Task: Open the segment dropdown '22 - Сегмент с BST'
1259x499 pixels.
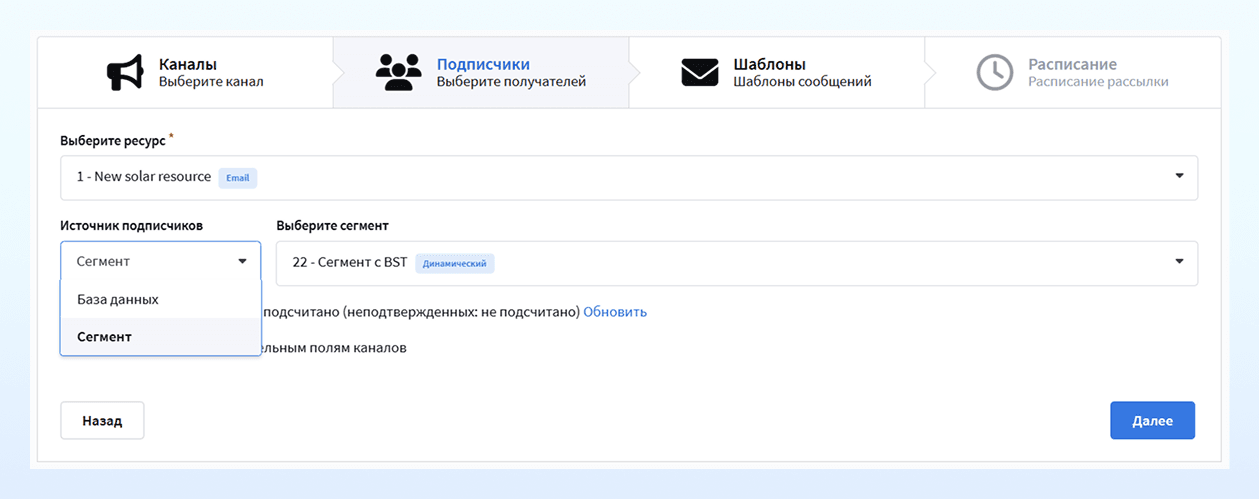Action: pos(737,262)
